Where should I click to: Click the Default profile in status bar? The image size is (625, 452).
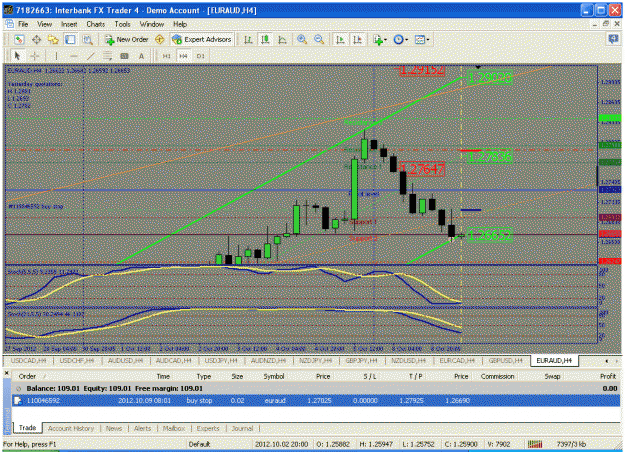(x=200, y=444)
